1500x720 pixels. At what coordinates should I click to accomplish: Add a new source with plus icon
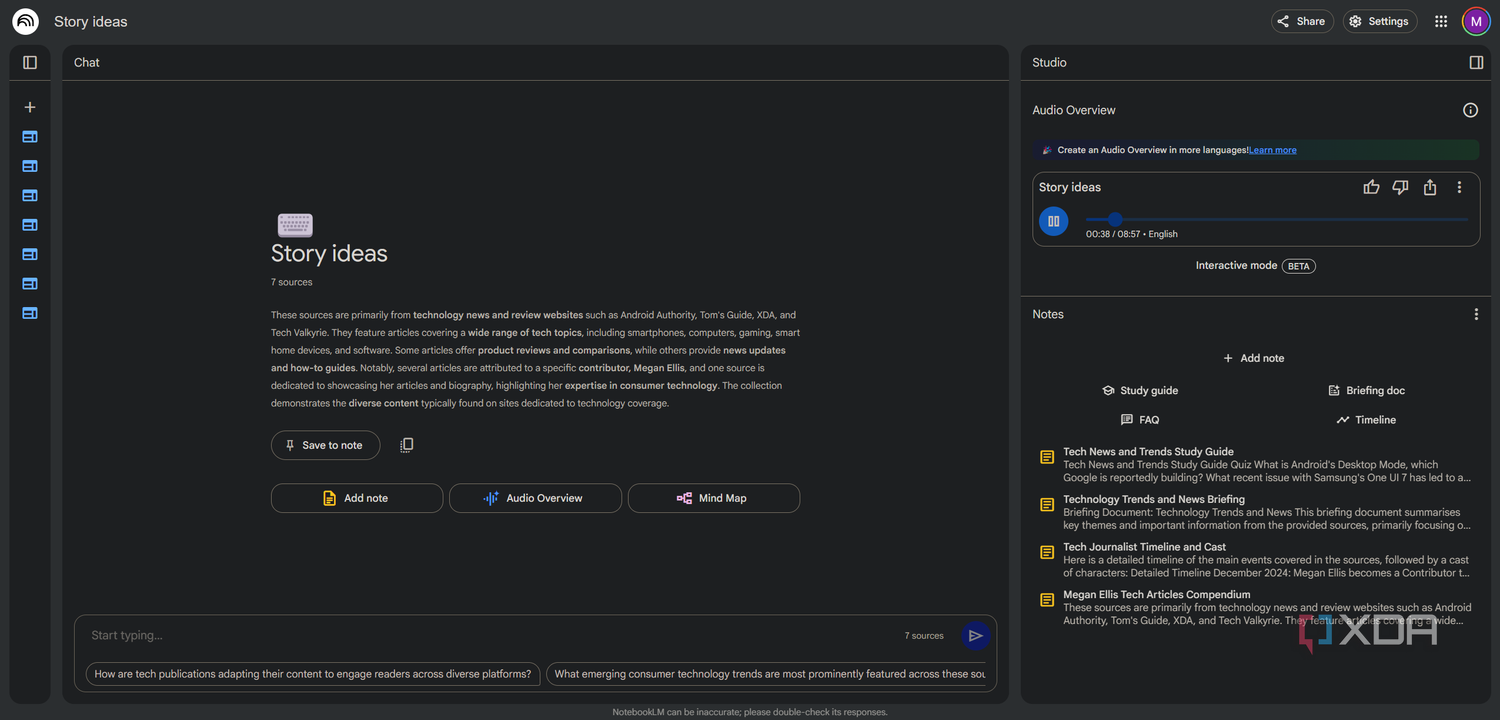pyautogui.click(x=30, y=107)
